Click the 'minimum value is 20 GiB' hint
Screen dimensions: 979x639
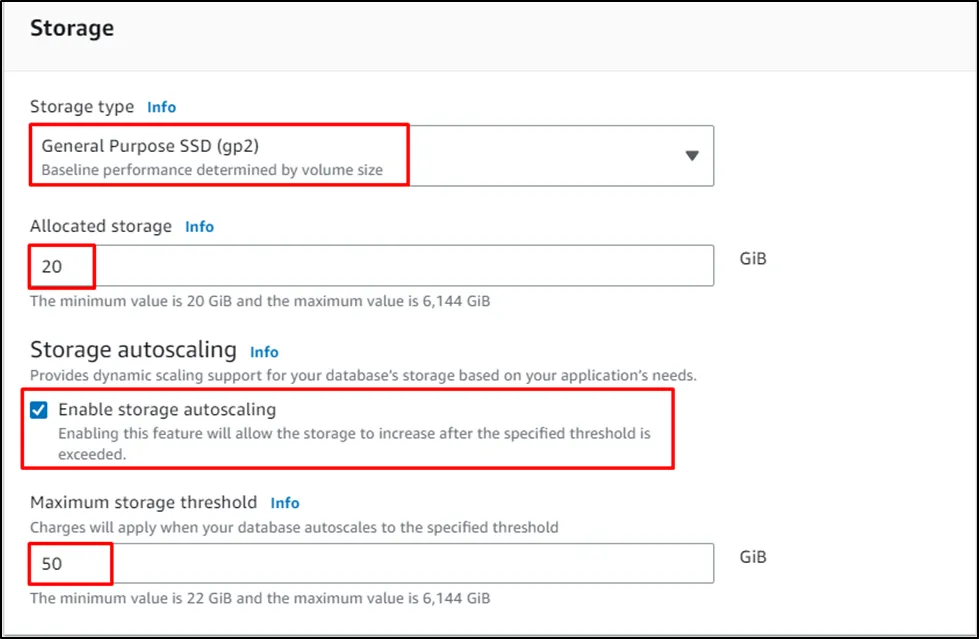click(x=259, y=300)
